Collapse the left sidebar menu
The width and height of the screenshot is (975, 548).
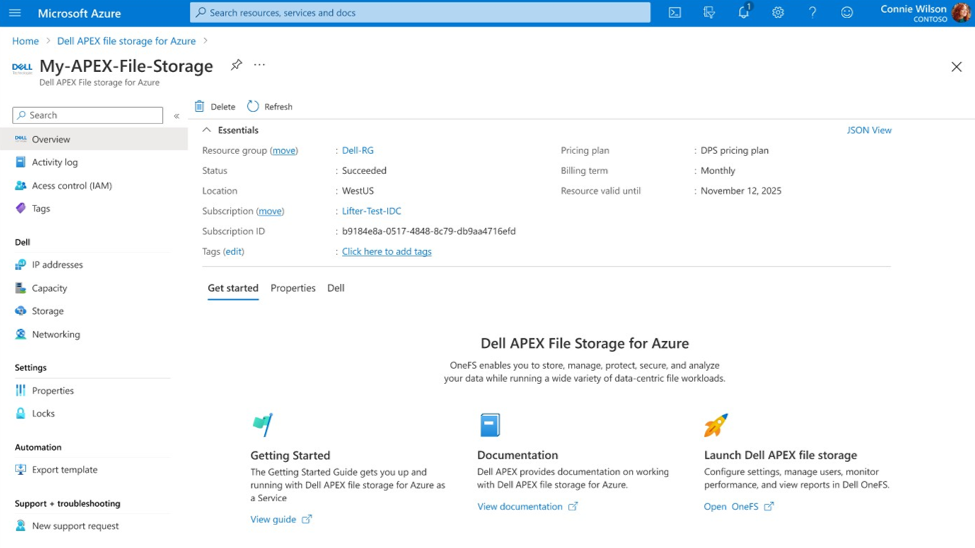pyautogui.click(x=177, y=116)
